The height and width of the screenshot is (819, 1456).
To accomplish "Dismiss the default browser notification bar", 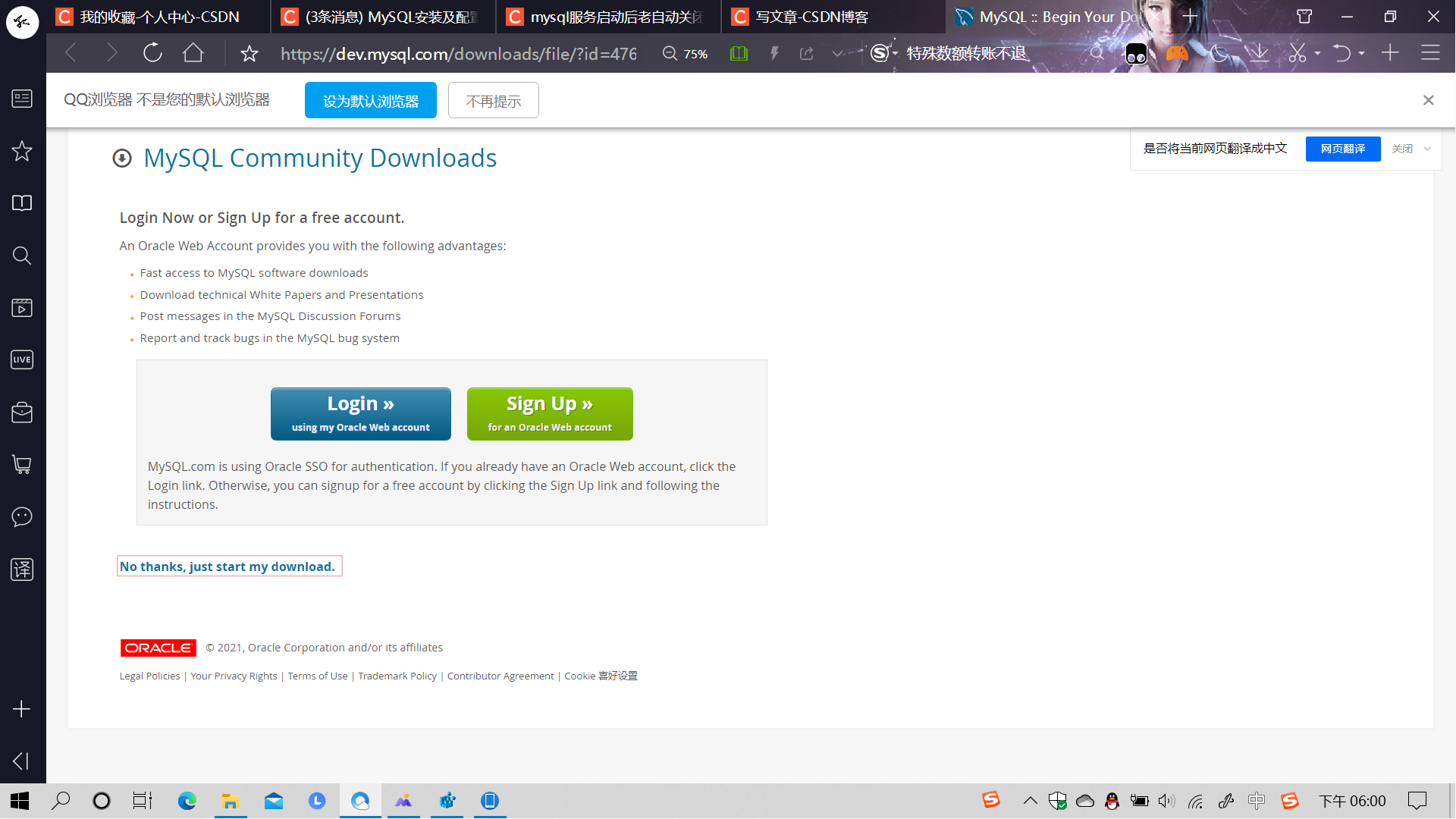I will pyautogui.click(x=1429, y=100).
